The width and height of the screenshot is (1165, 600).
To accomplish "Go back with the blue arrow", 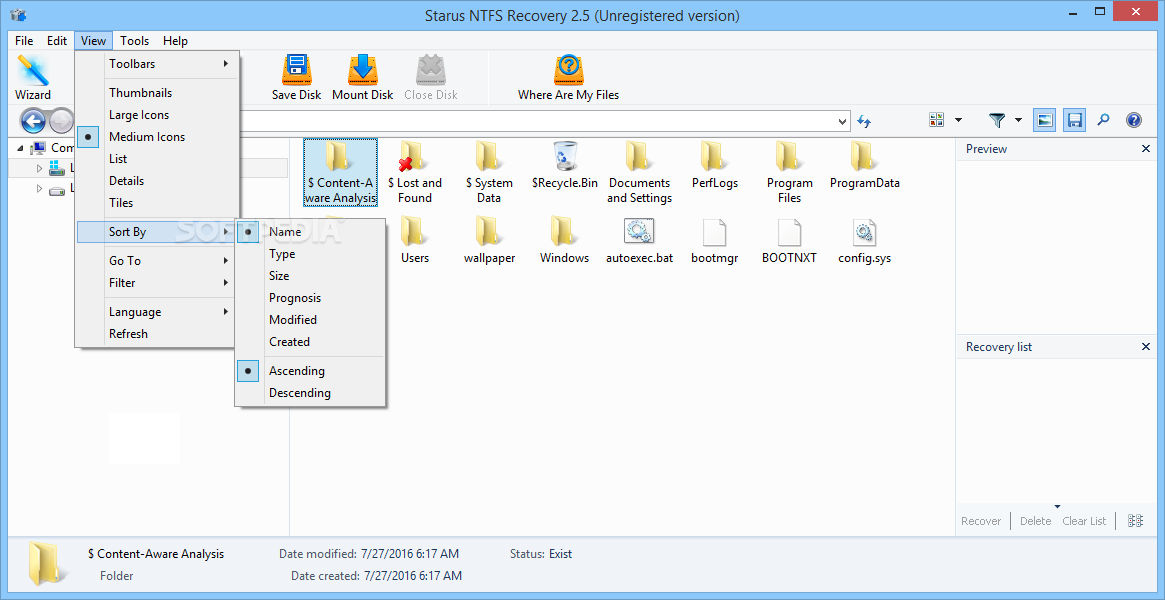I will 33,120.
